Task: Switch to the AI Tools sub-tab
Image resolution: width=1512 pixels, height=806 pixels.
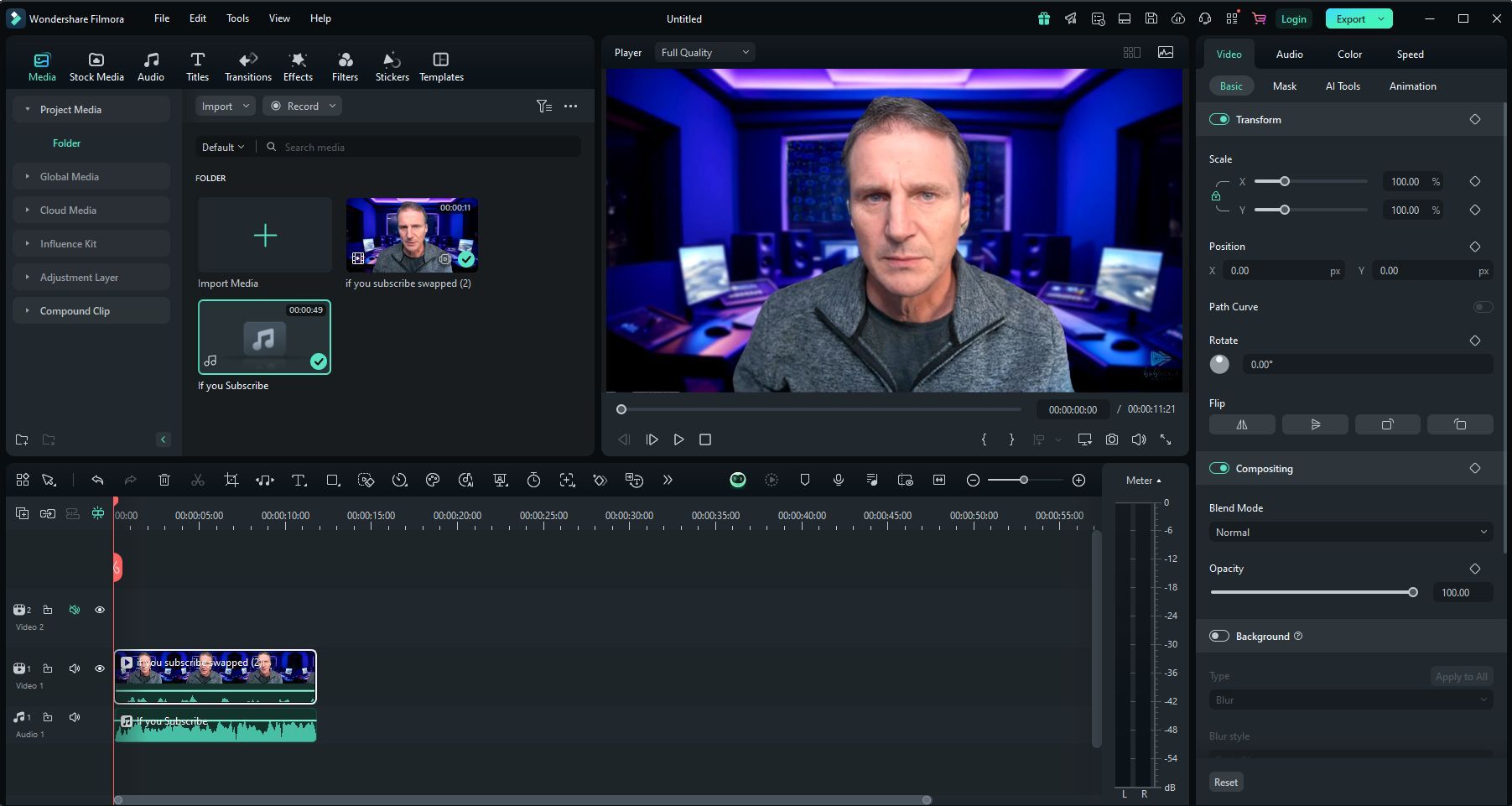Action: point(1343,86)
